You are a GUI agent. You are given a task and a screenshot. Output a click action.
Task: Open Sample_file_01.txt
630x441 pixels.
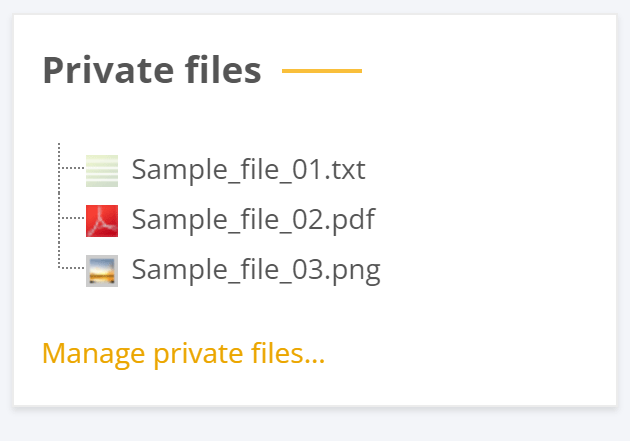coord(248,170)
